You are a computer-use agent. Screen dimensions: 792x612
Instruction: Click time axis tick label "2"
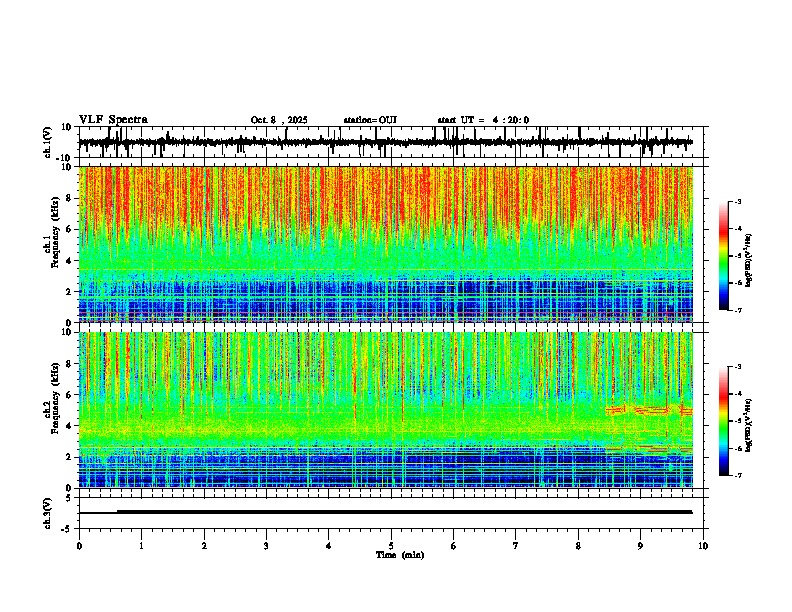[x=204, y=546]
